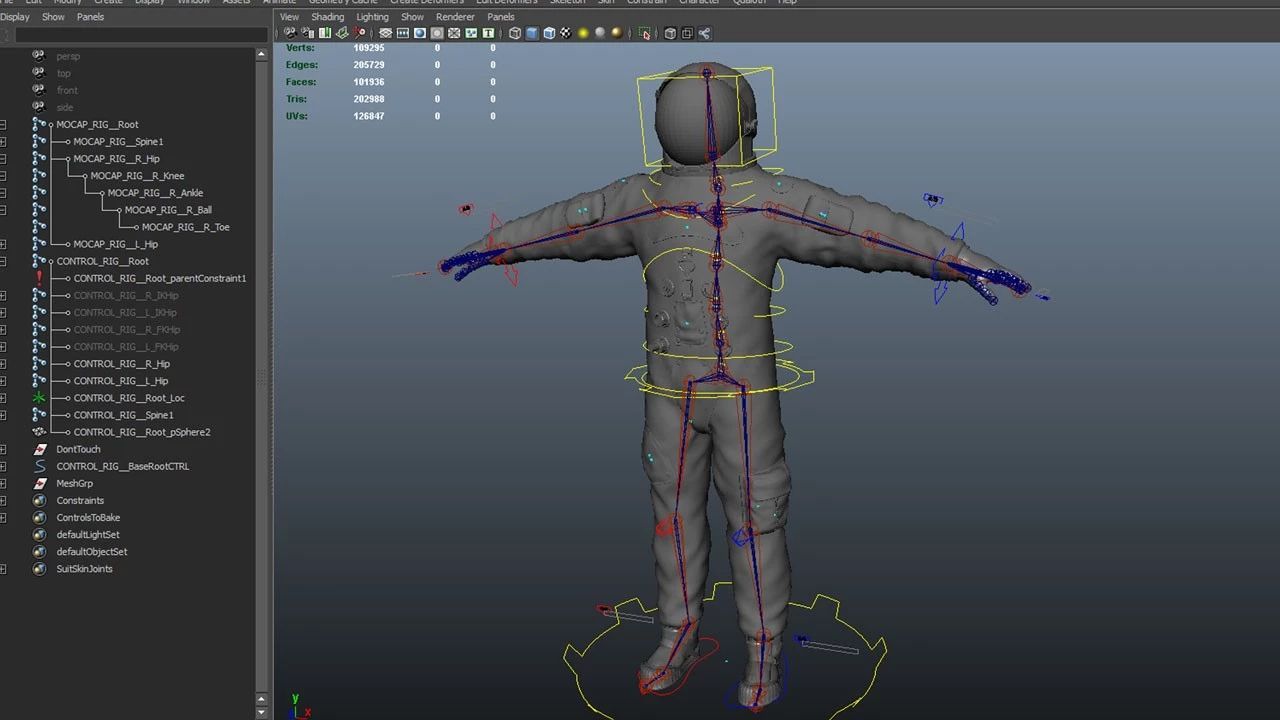Open the viewport Shading menu
1280x720 pixels.
327,17
